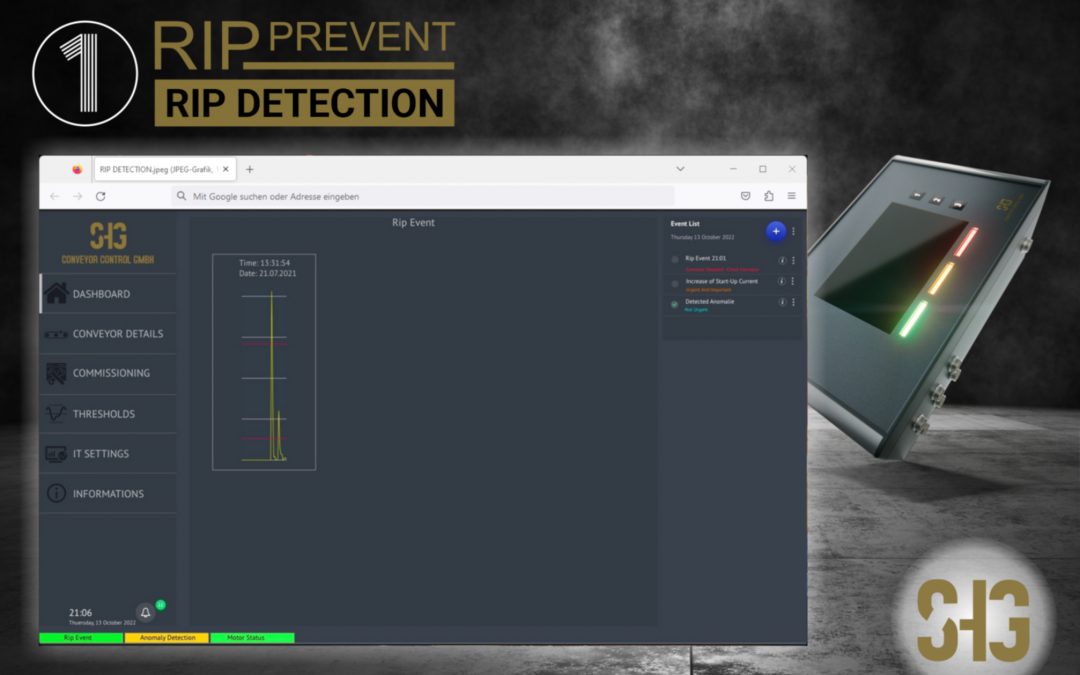Click the Thresholds waveform icon
Screen dimensions: 1080x675
[x=56, y=413]
